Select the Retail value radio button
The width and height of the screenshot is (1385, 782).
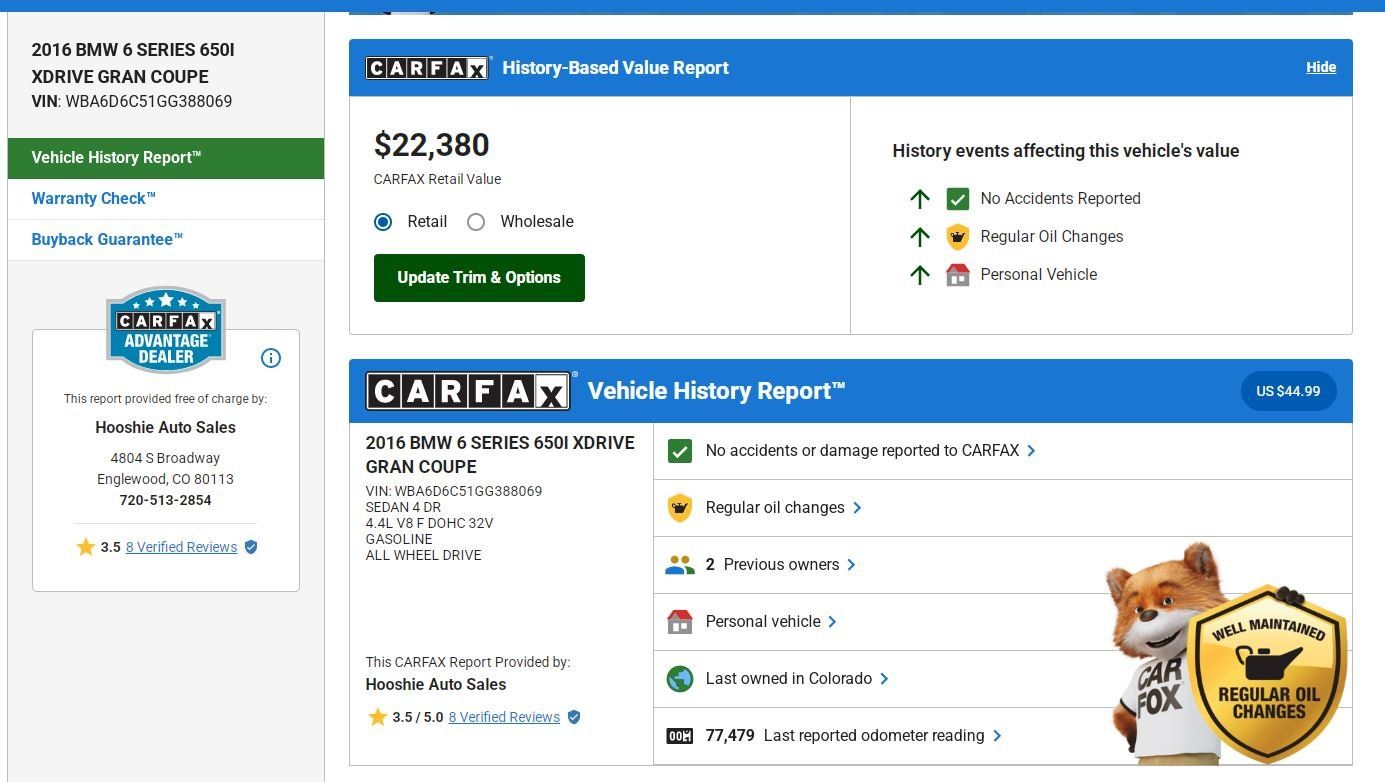click(x=383, y=222)
